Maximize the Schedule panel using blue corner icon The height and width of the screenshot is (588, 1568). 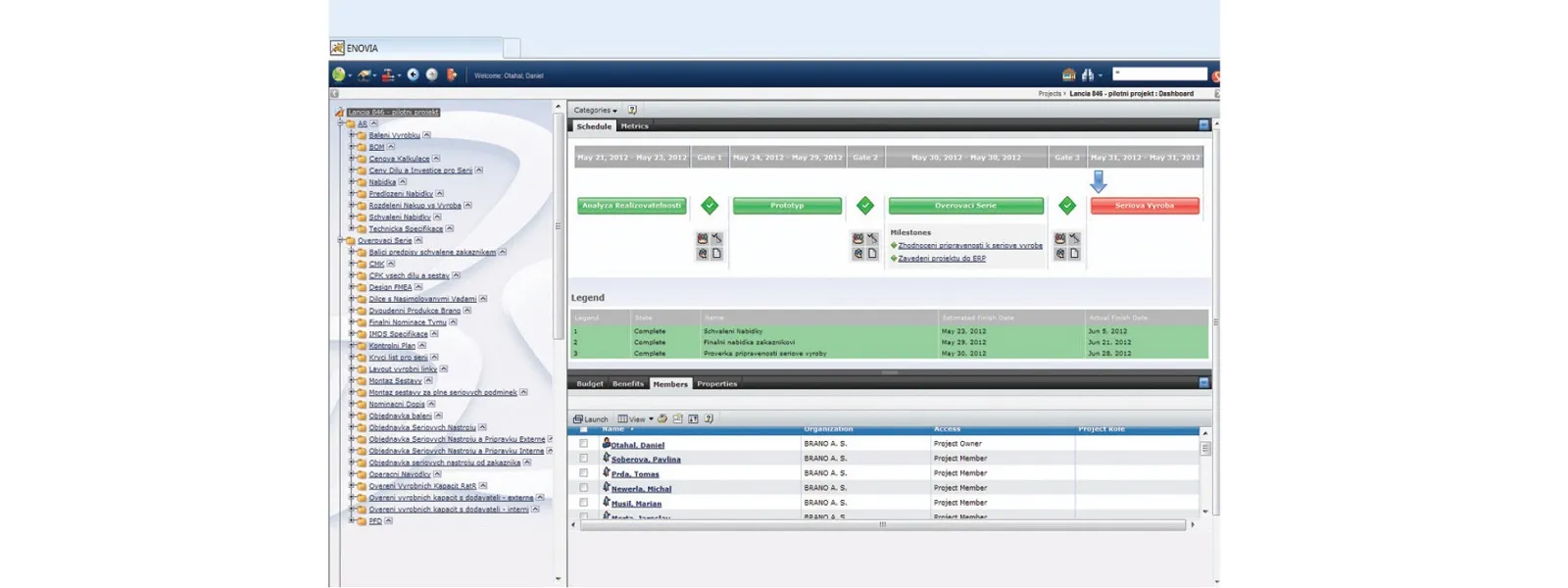tap(1203, 125)
